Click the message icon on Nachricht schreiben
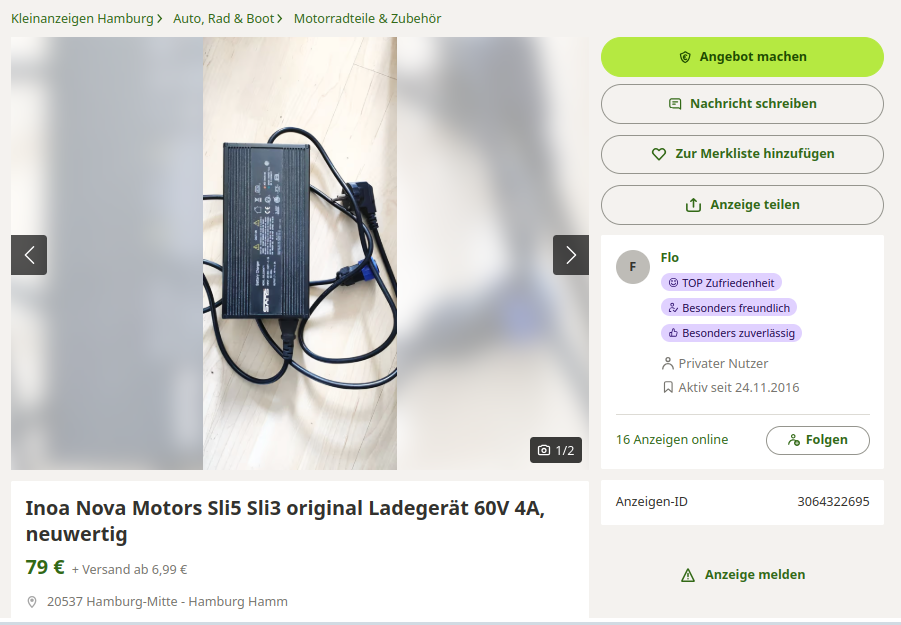Image resolution: width=901 pixels, height=625 pixels. tap(675, 104)
